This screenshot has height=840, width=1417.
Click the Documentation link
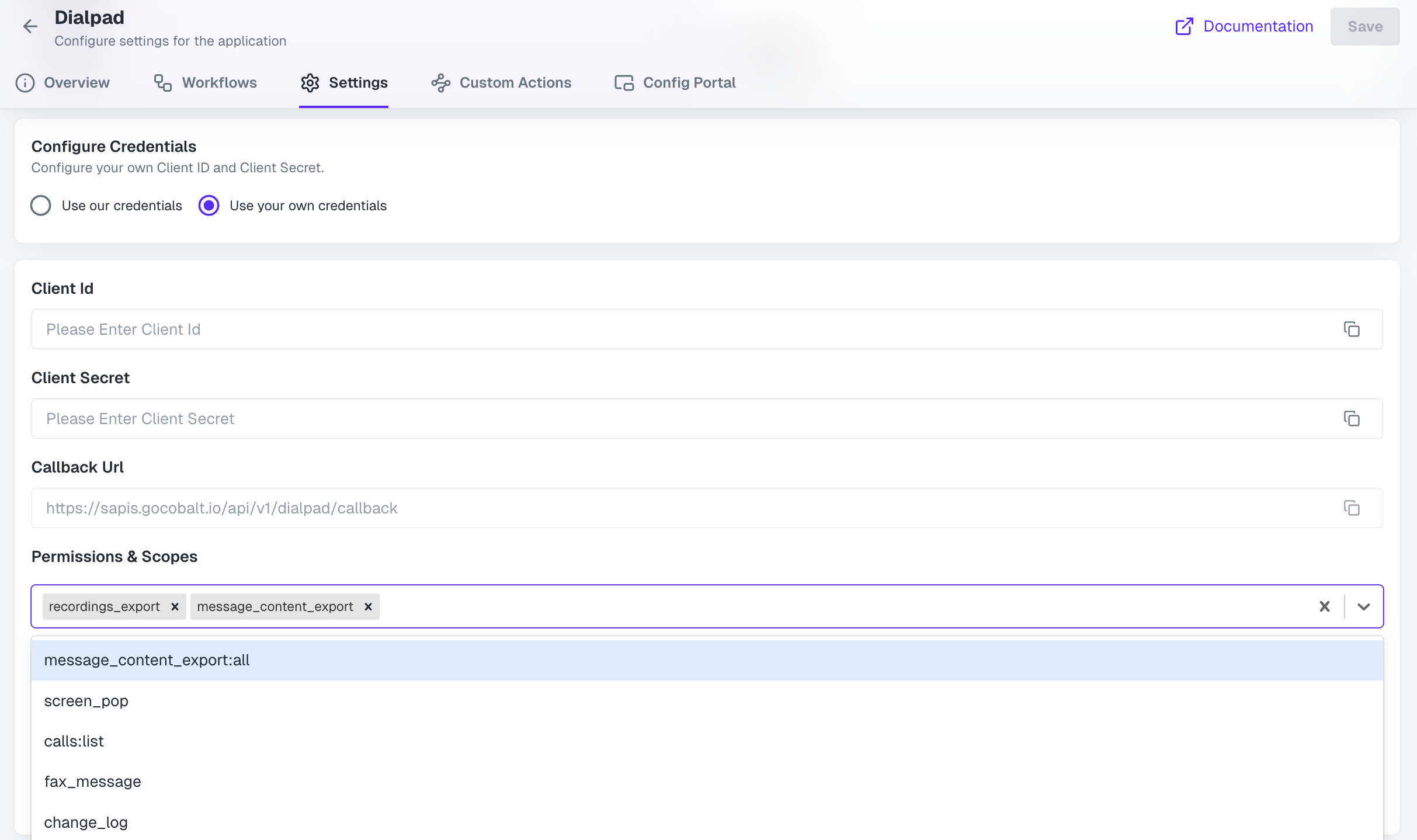(x=1258, y=26)
